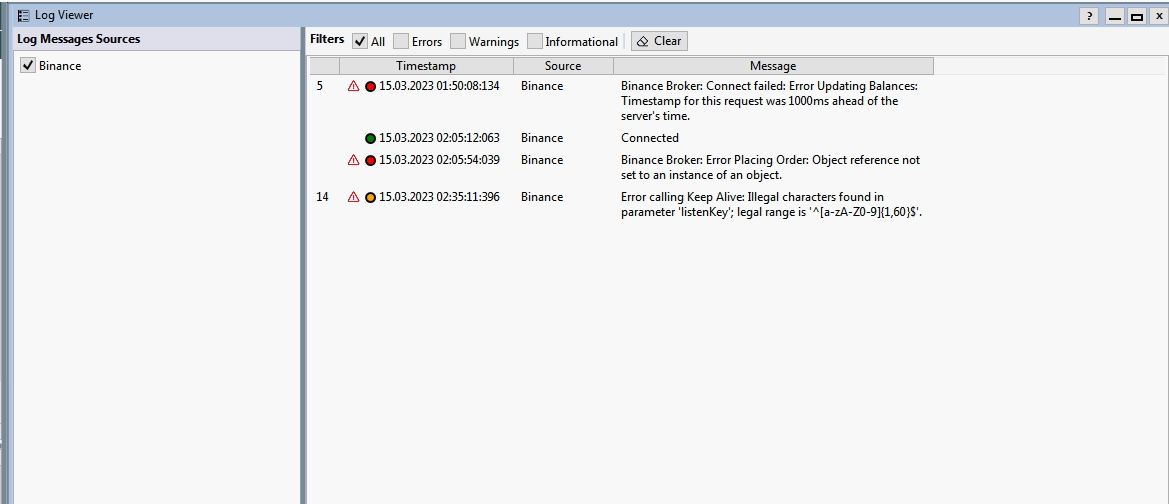Click the warning triangle on the 02:05:54:039 row
Viewport: 1169px width, 504px height.
[353, 160]
